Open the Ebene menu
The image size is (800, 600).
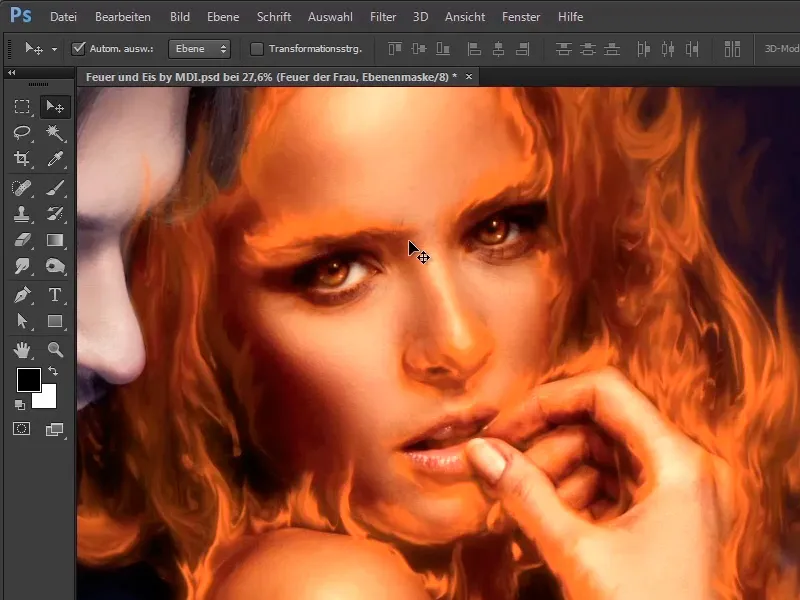223,17
